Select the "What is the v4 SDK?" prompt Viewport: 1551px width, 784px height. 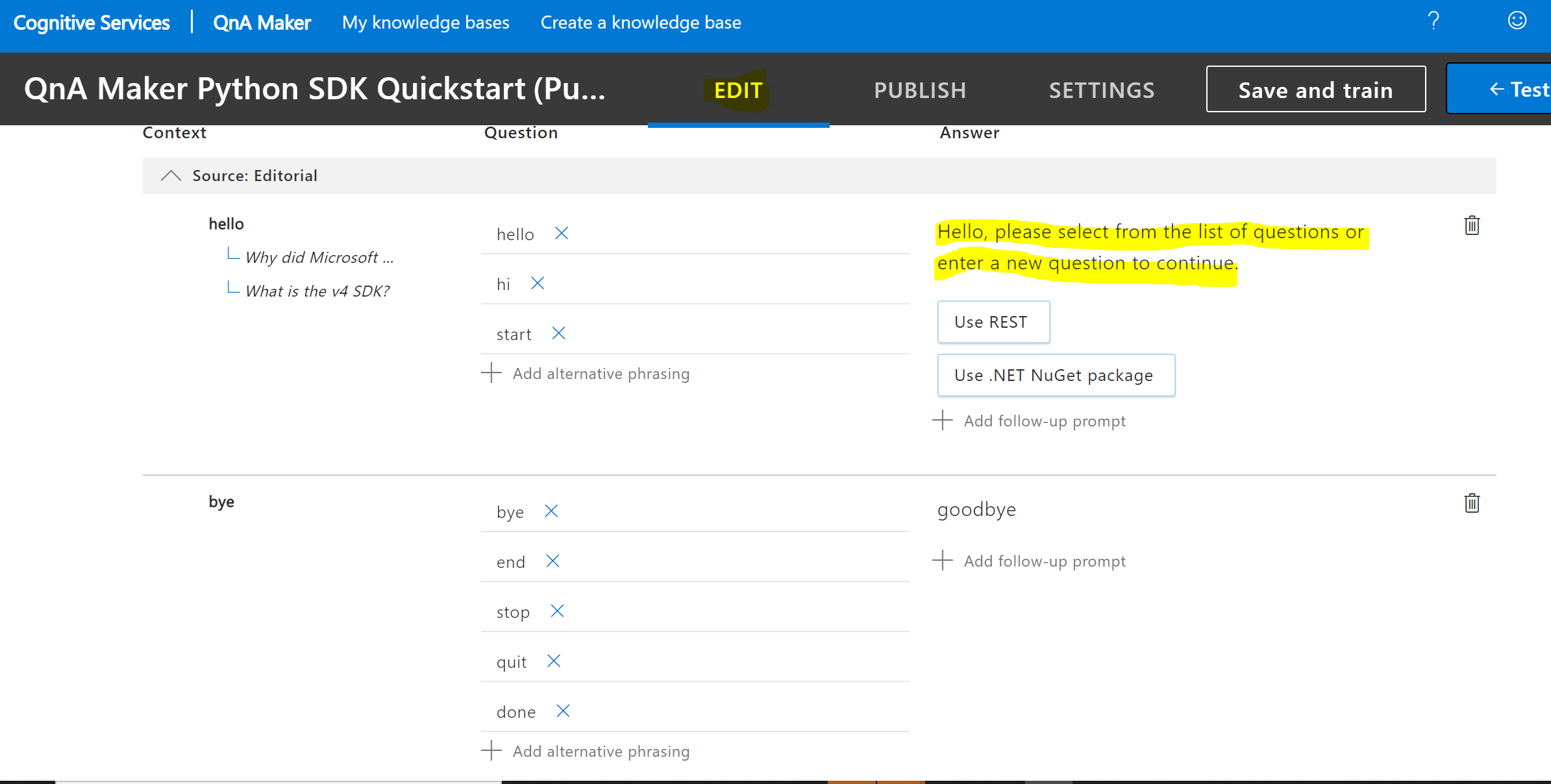[317, 290]
